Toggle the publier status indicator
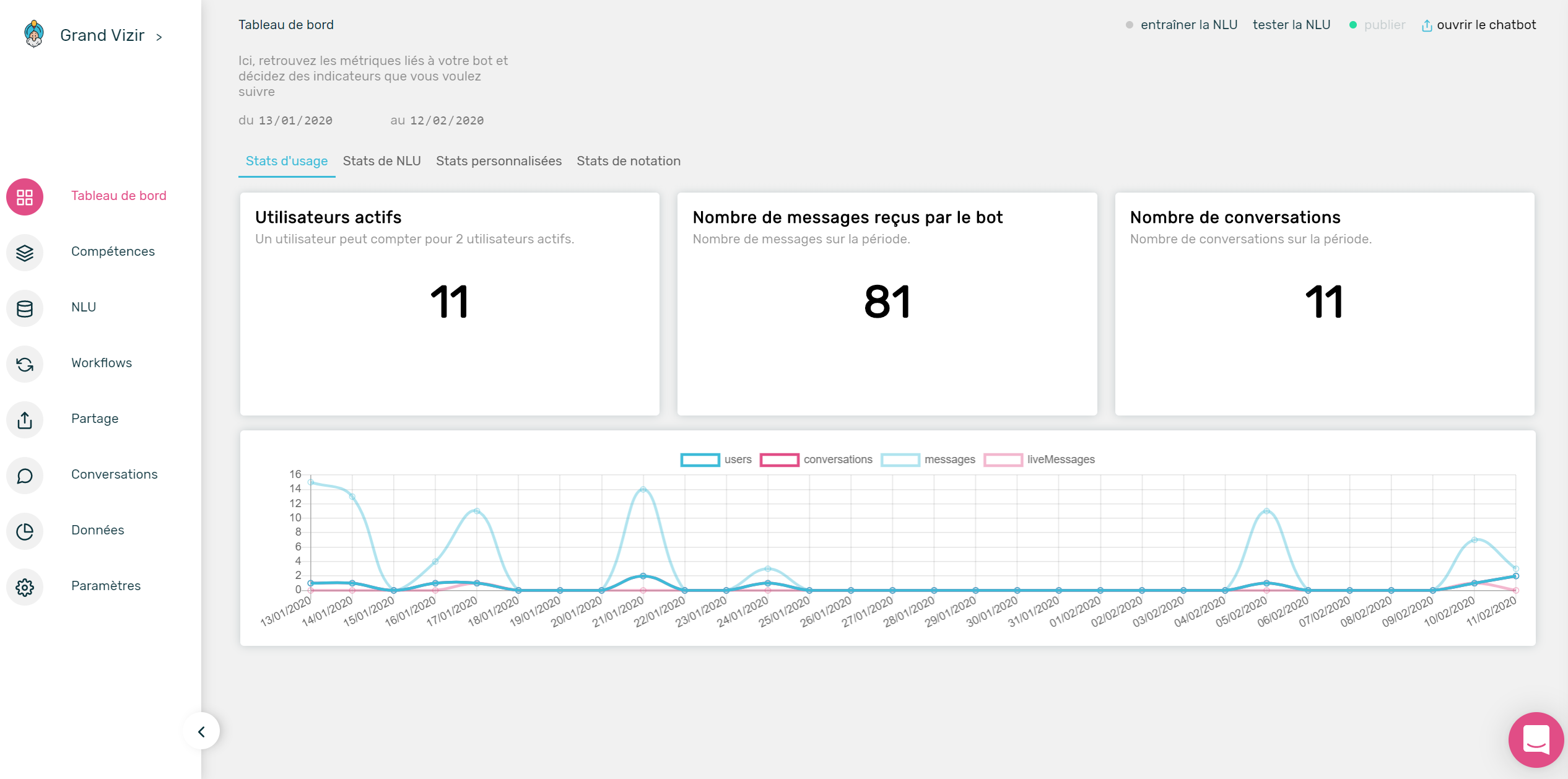The height and width of the screenshot is (779, 1568). click(x=1357, y=25)
